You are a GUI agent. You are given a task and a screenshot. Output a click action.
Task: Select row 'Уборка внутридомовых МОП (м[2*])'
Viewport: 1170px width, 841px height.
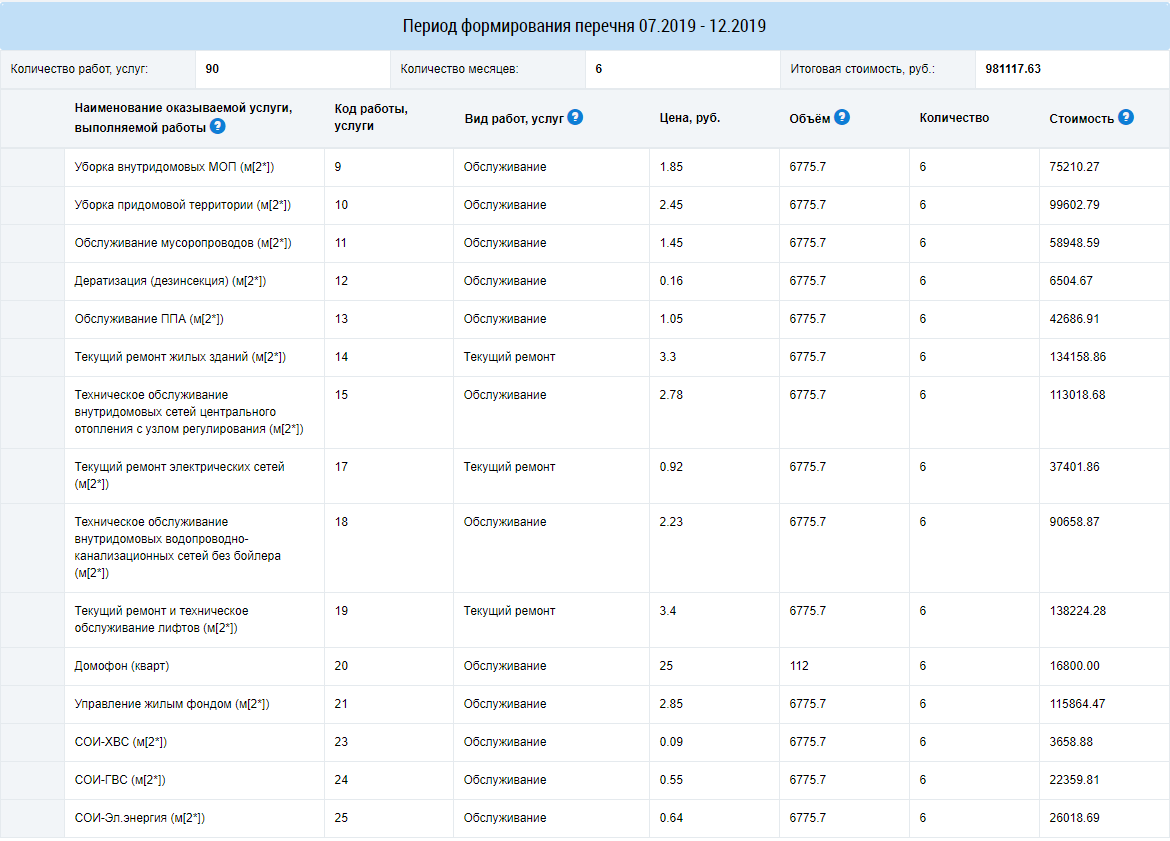click(585, 167)
